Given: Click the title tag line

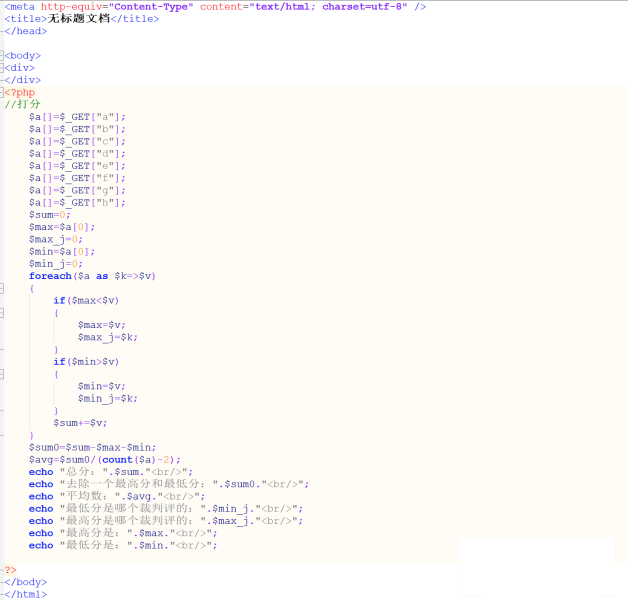Looking at the screenshot, I should coord(82,18).
